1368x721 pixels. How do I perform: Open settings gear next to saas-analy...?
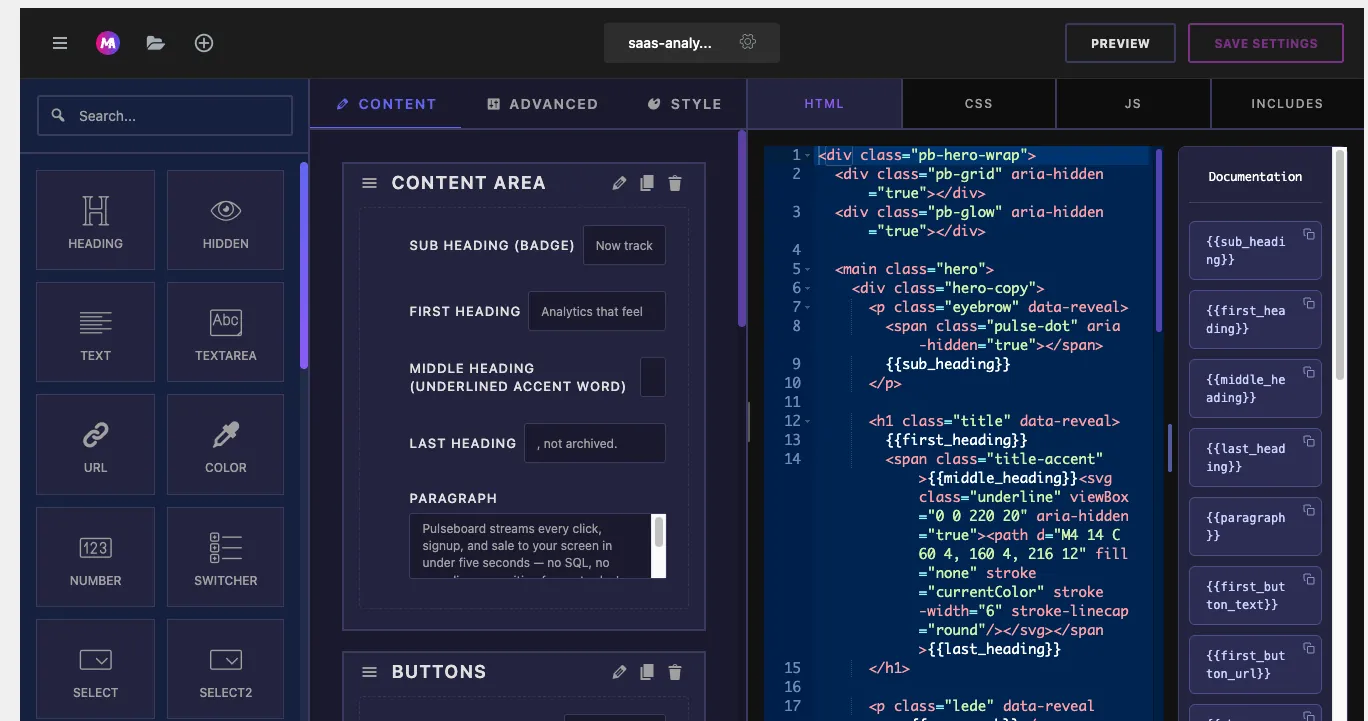pyautogui.click(x=747, y=42)
